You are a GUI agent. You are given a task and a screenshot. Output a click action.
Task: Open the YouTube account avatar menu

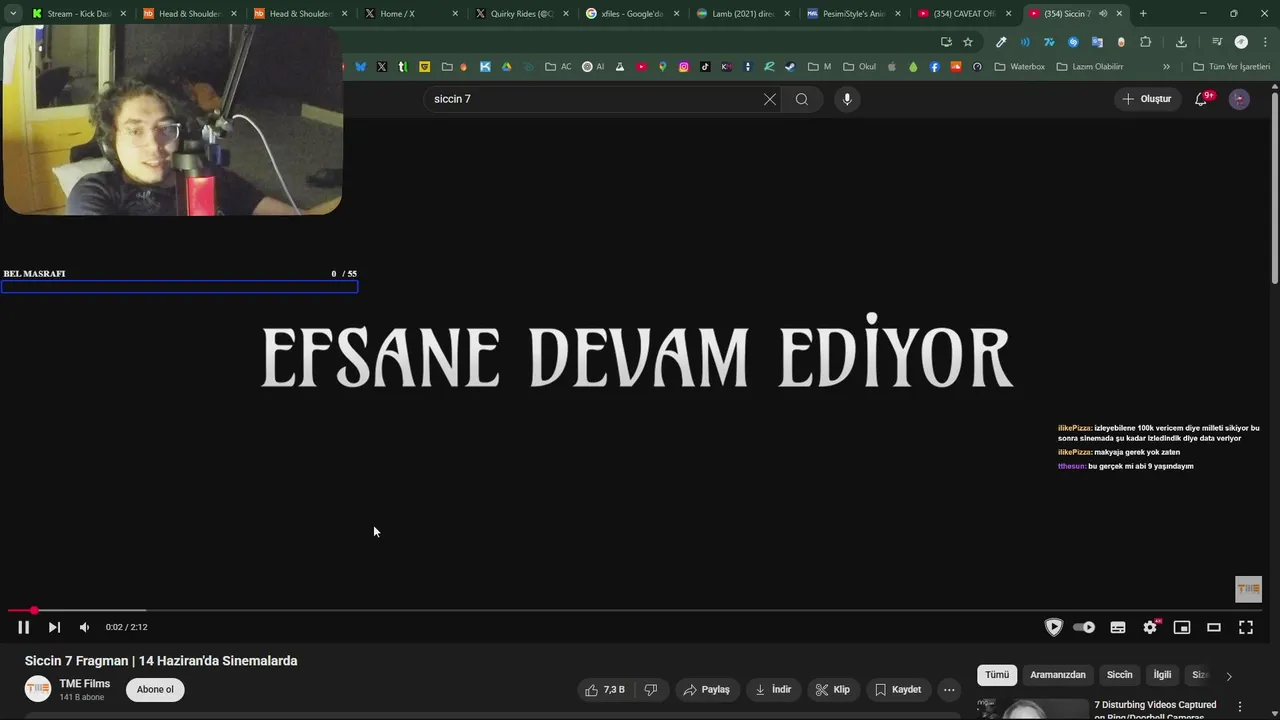pos(1239,99)
